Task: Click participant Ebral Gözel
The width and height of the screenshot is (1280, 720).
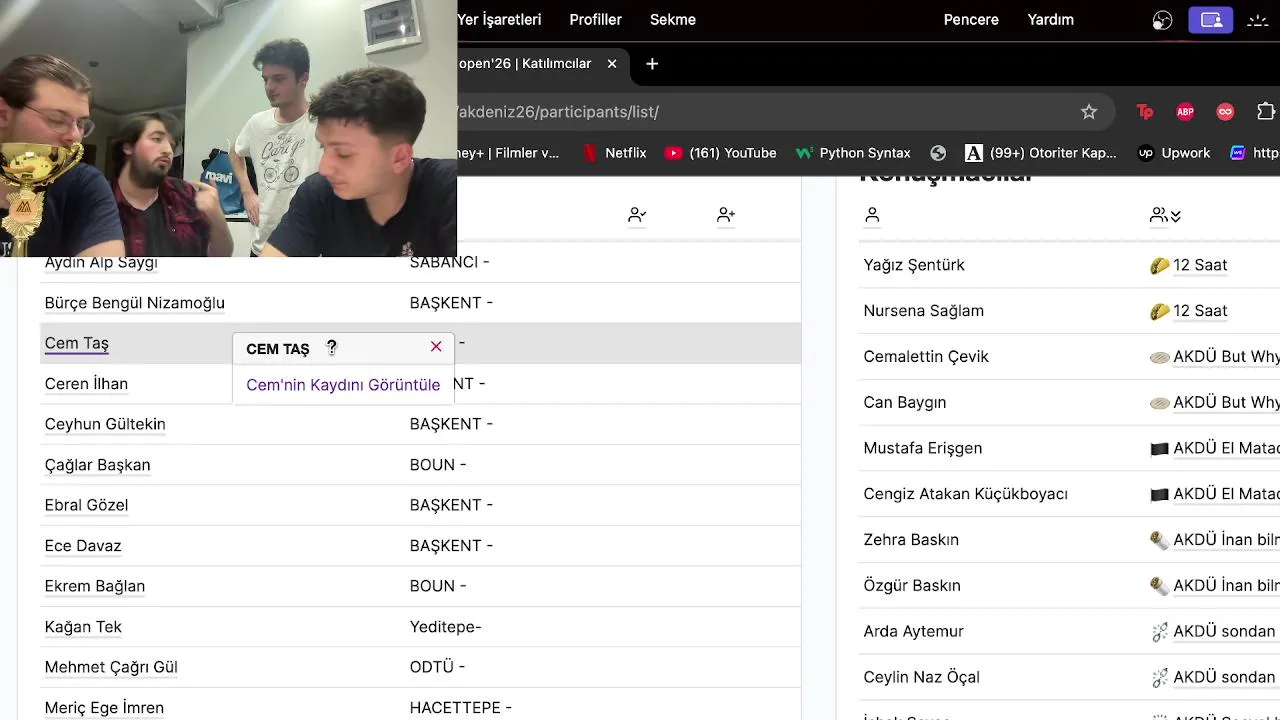Action: point(86,505)
